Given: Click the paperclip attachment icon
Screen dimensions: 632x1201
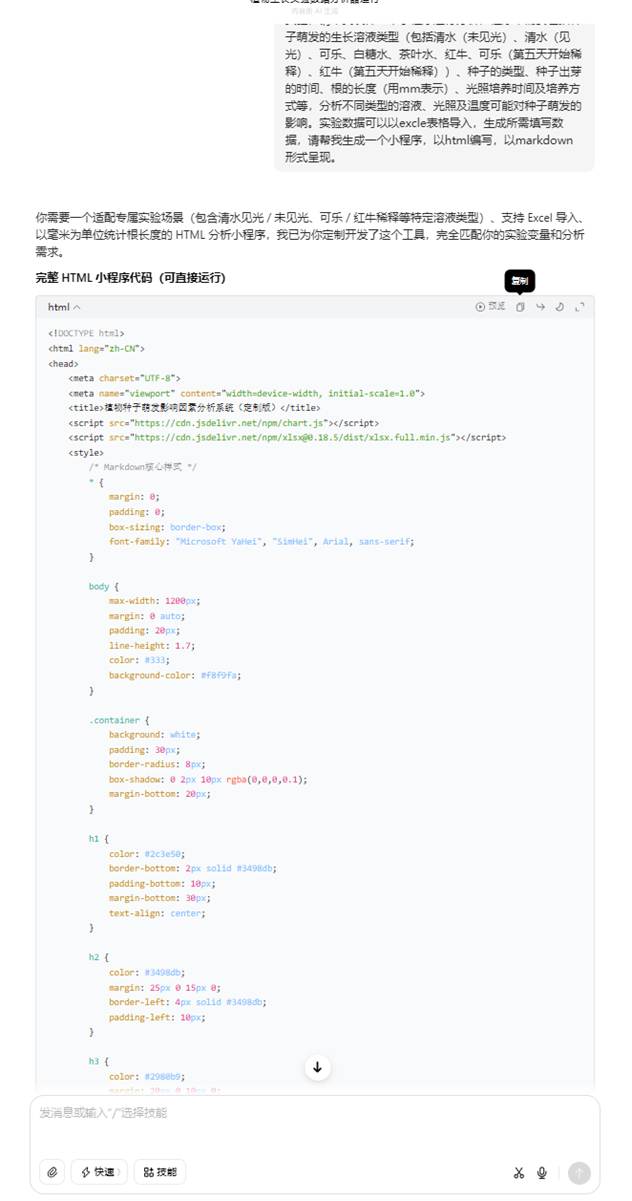Looking at the screenshot, I should 52,1172.
